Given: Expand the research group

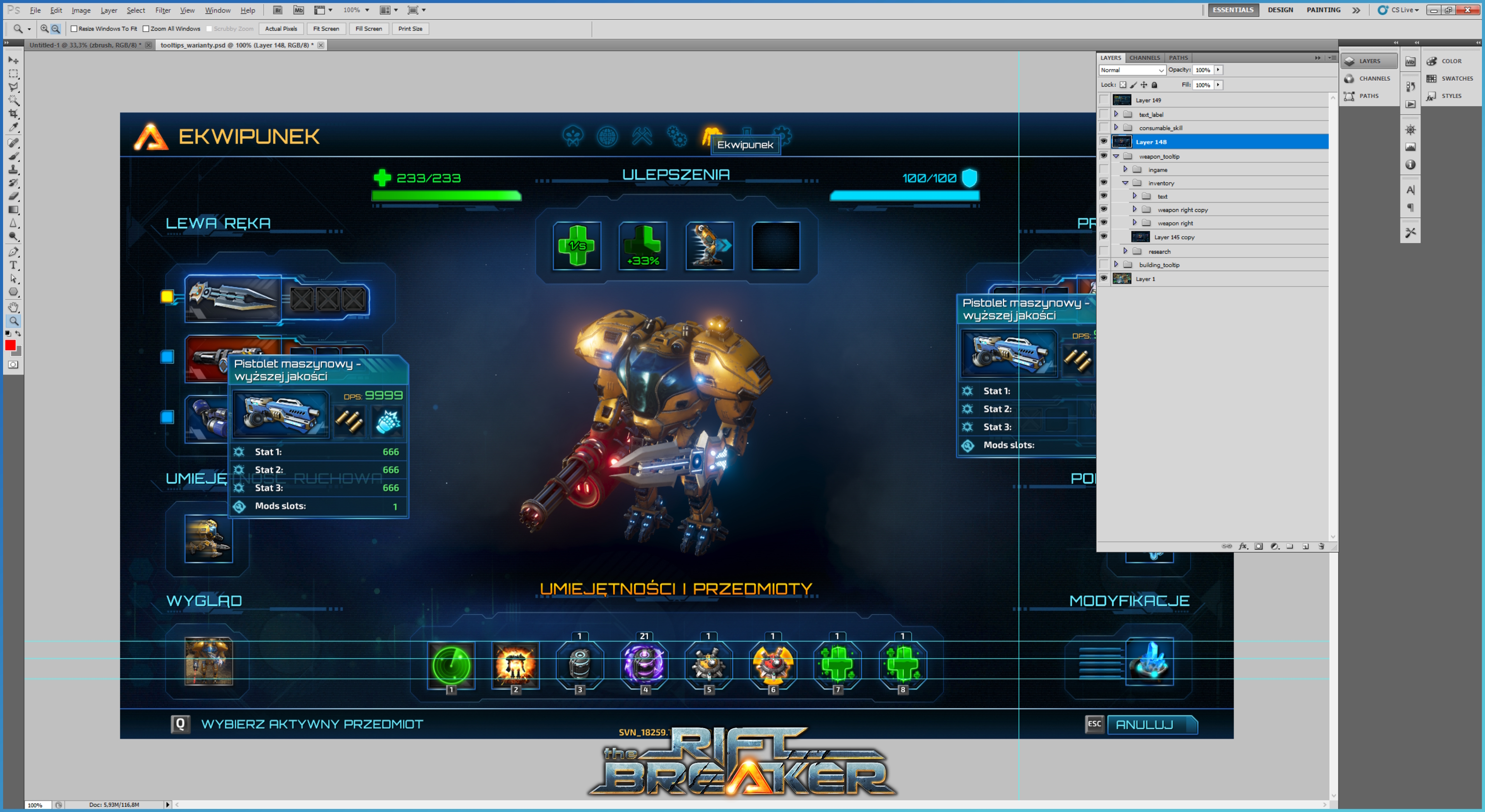Looking at the screenshot, I should coord(1125,251).
